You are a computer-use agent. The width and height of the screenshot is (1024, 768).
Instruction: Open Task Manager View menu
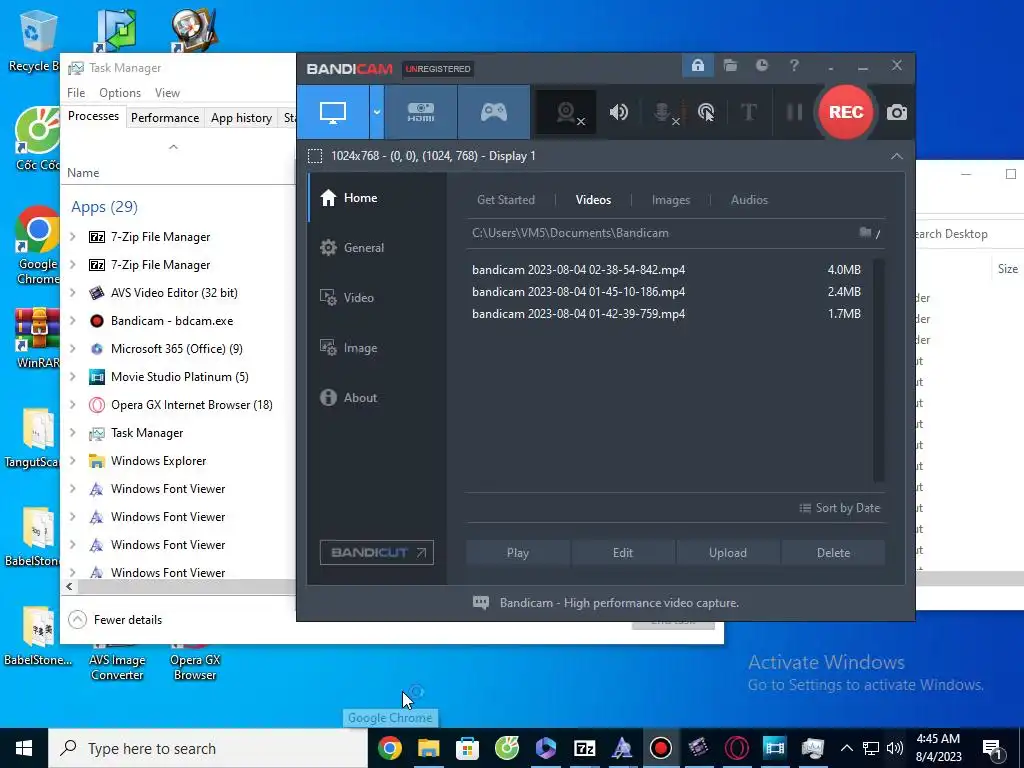click(x=167, y=93)
